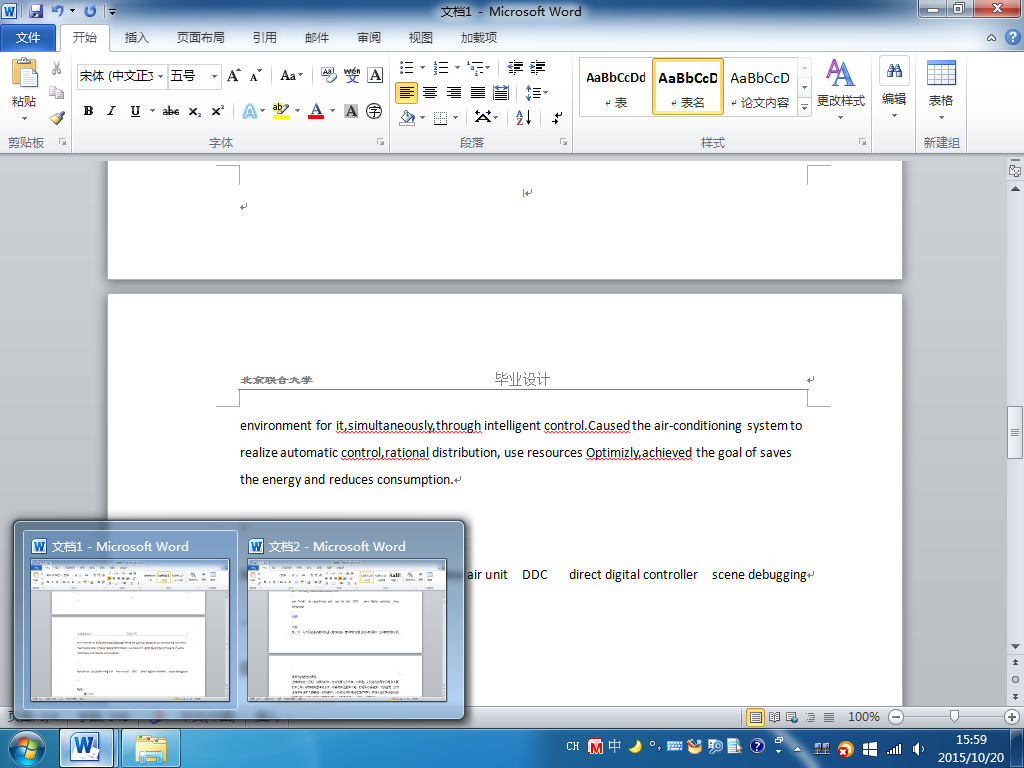This screenshot has width=1024, height=768.
Task: Open the Paragraph dialog box launcher
Action: pos(564,142)
